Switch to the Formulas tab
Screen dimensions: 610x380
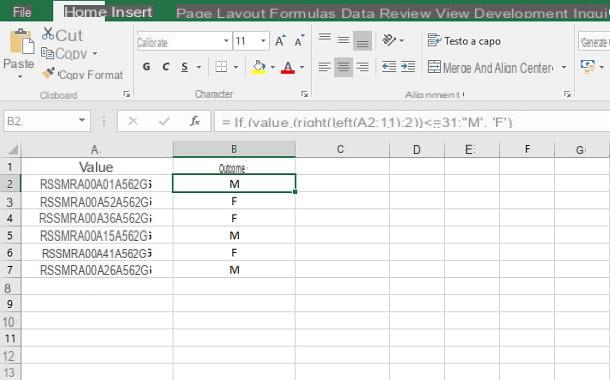(x=302, y=14)
